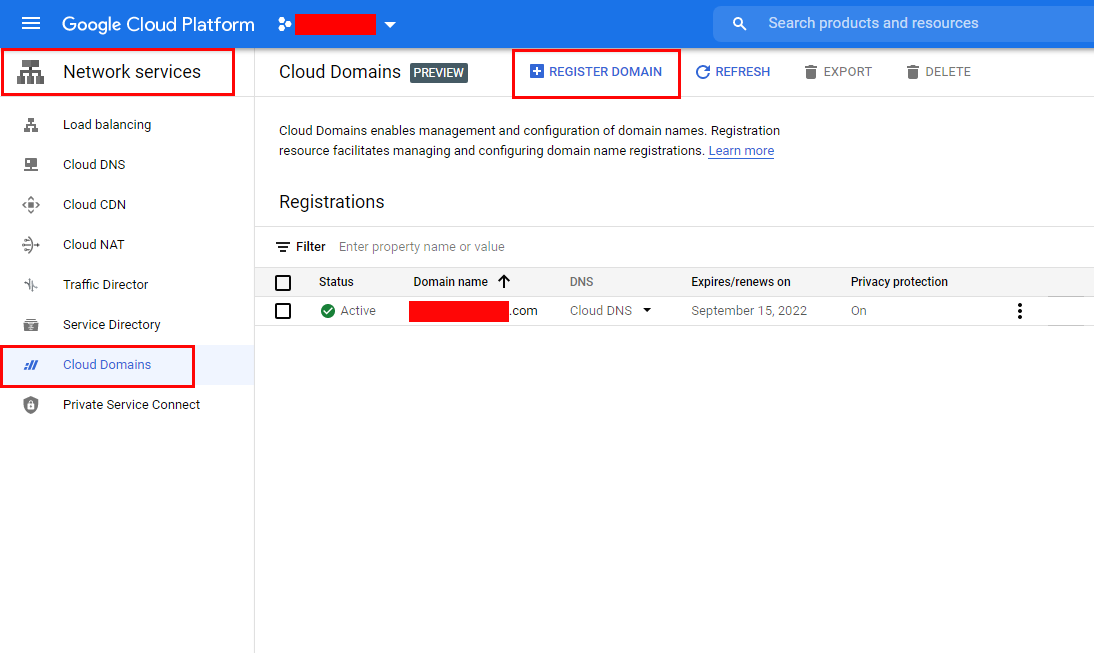The height and width of the screenshot is (653, 1094).
Task: Sort by the Domain name column header
Action: 450,282
